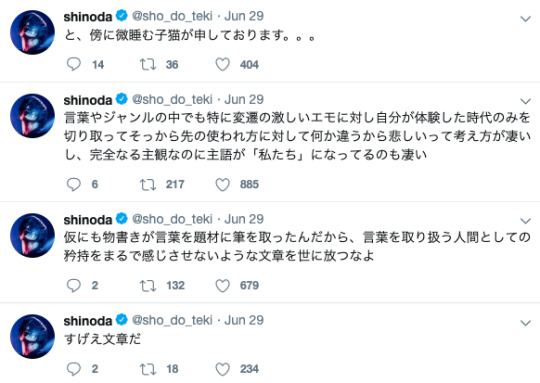This screenshot has height=383, width=540.
Task: Retweet the tweet with 36 retweets
Action: [x=148, y=64]
